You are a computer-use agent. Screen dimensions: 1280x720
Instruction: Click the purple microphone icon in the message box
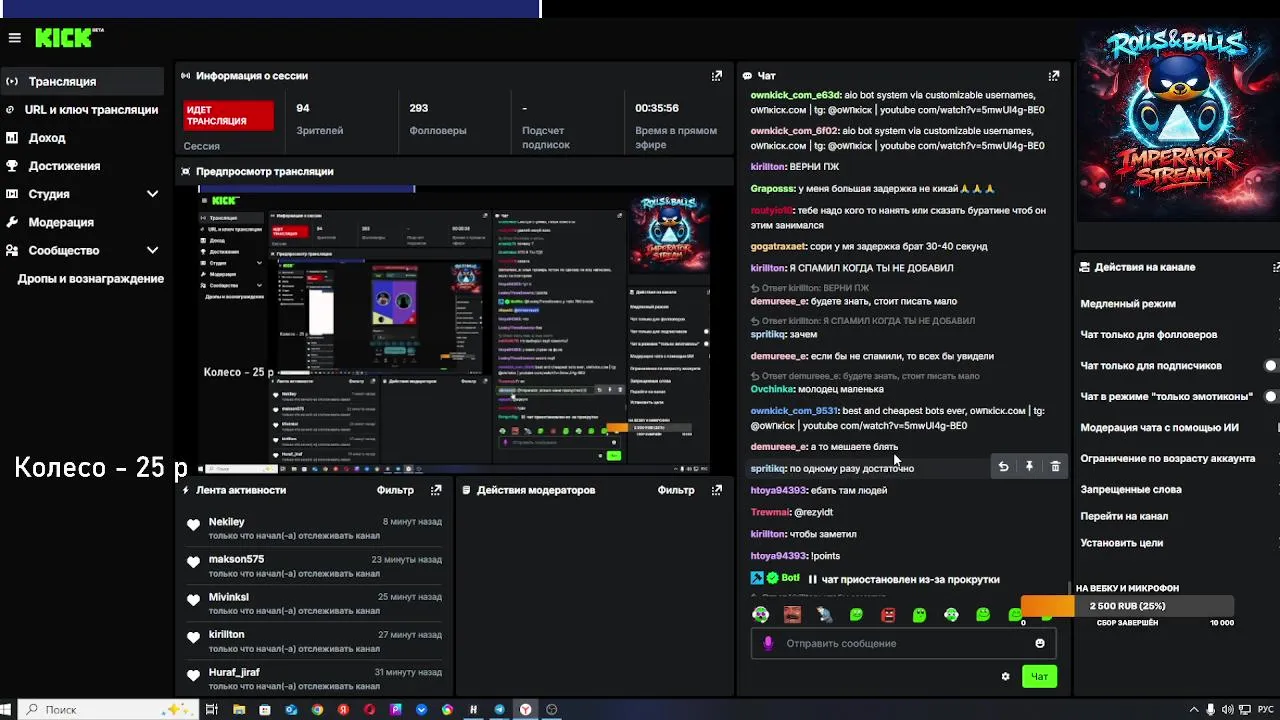768,643
